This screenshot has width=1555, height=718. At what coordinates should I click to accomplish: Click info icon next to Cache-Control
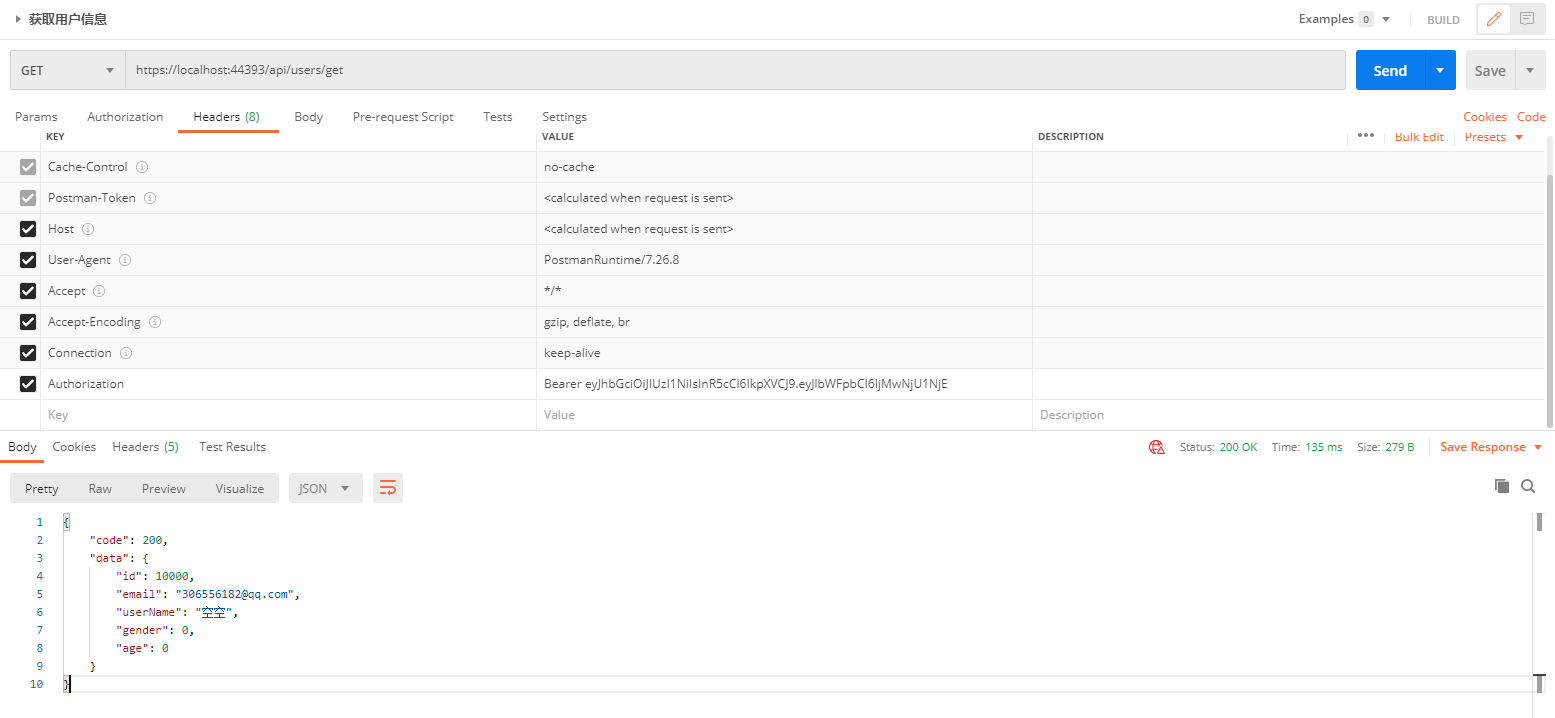pos(142,167)
